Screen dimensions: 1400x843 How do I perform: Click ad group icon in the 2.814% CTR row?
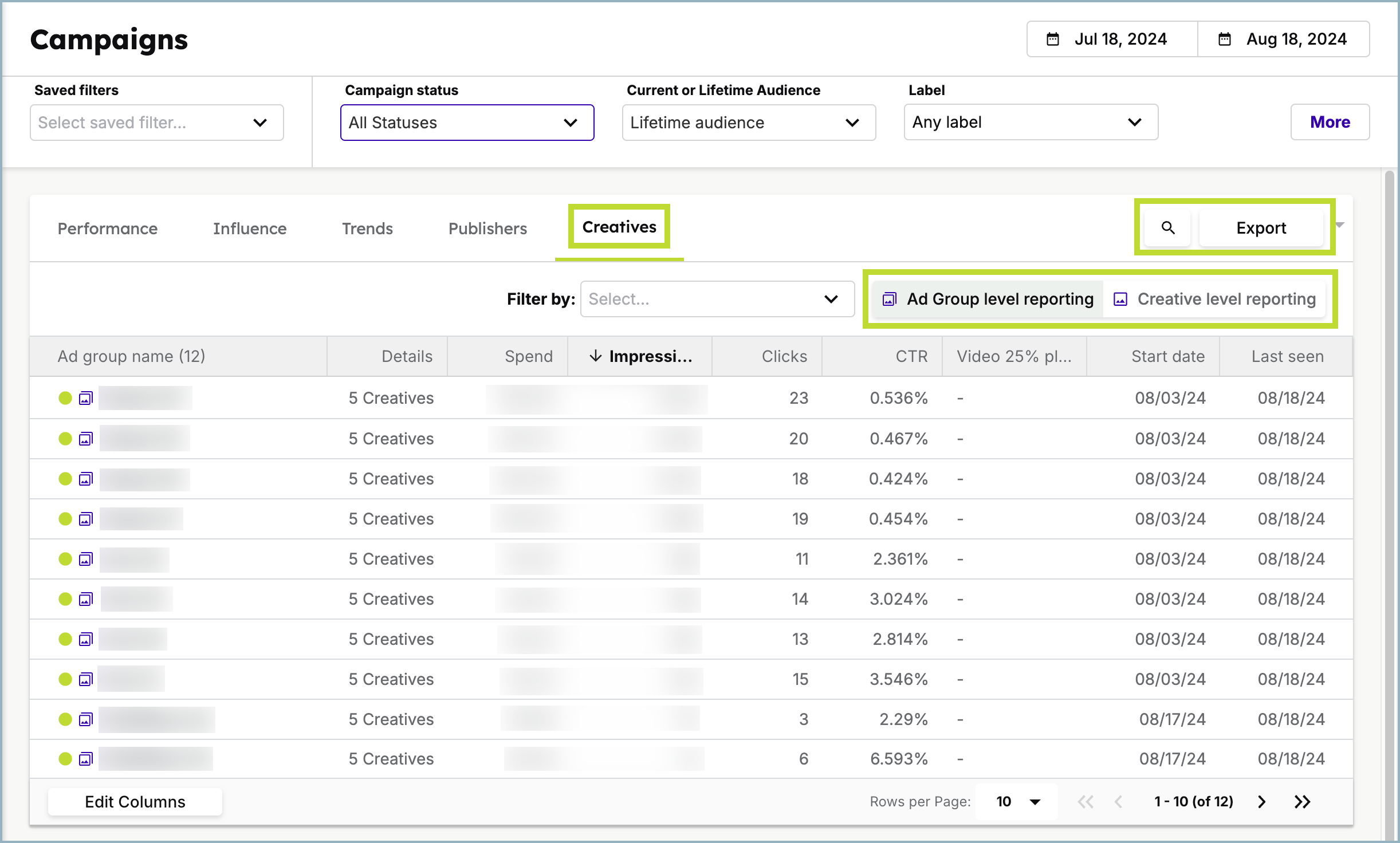(x=86, y=639)
